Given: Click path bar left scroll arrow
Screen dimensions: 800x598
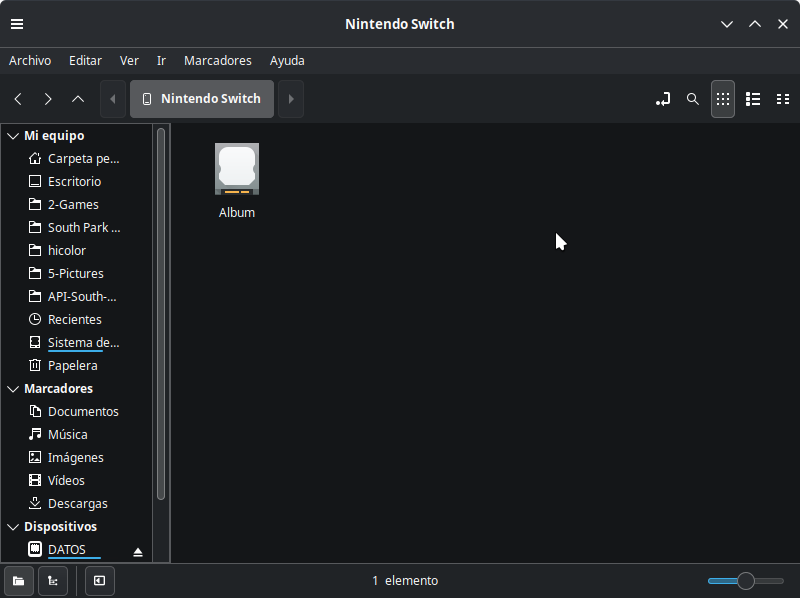Looking at the screenshot, I should (113, 99).
